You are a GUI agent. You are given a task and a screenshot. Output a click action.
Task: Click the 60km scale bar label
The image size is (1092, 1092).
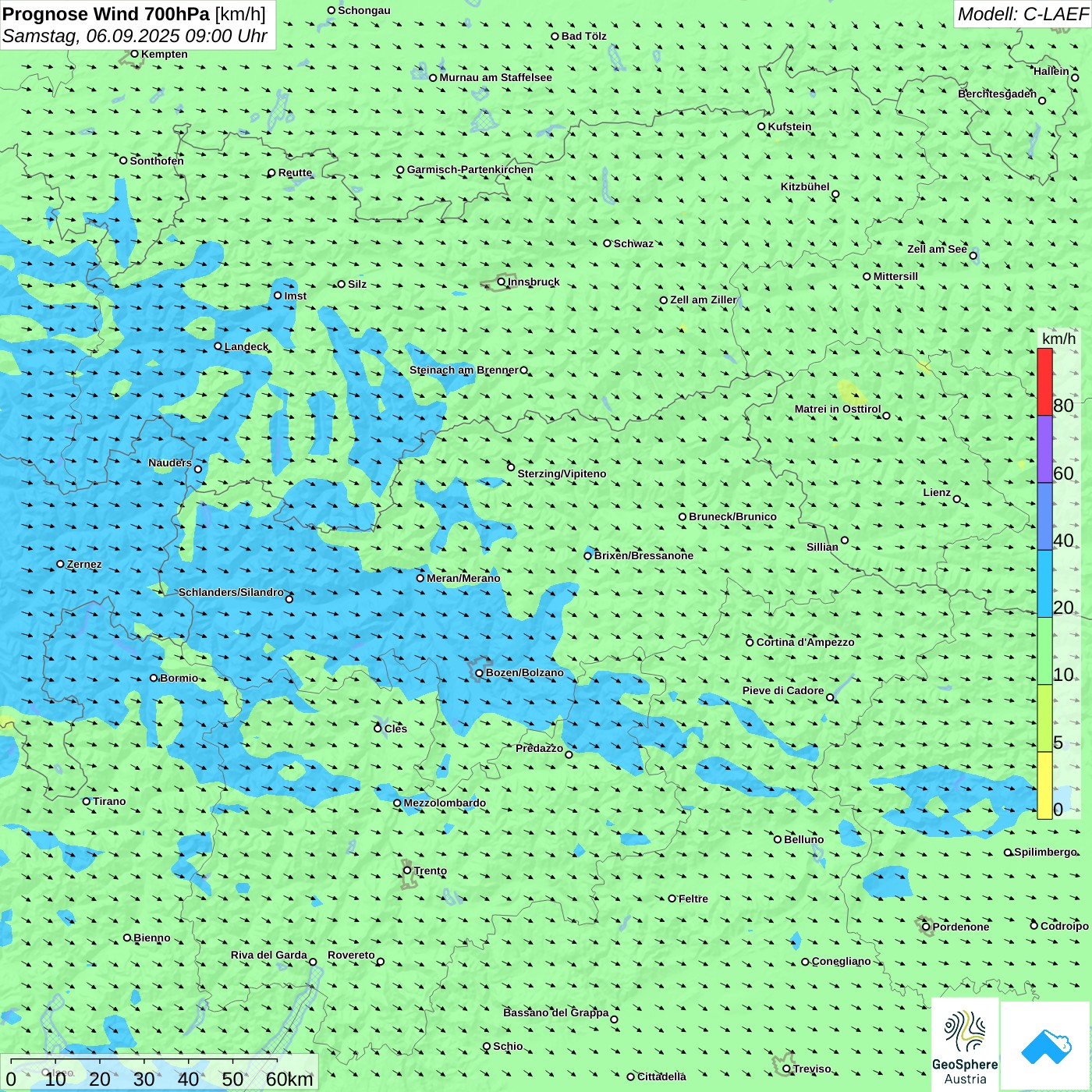[x=289, y=1079]
